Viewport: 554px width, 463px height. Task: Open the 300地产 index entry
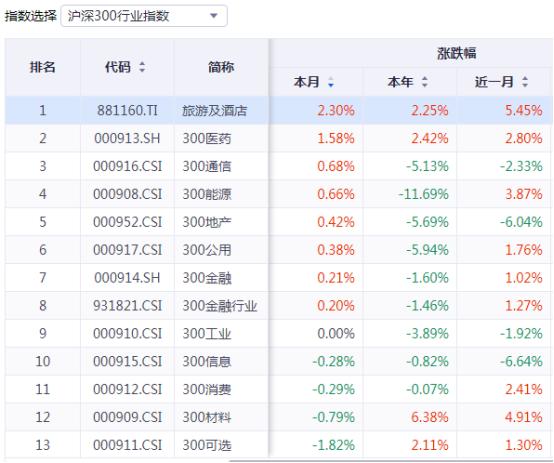point(207,222)
